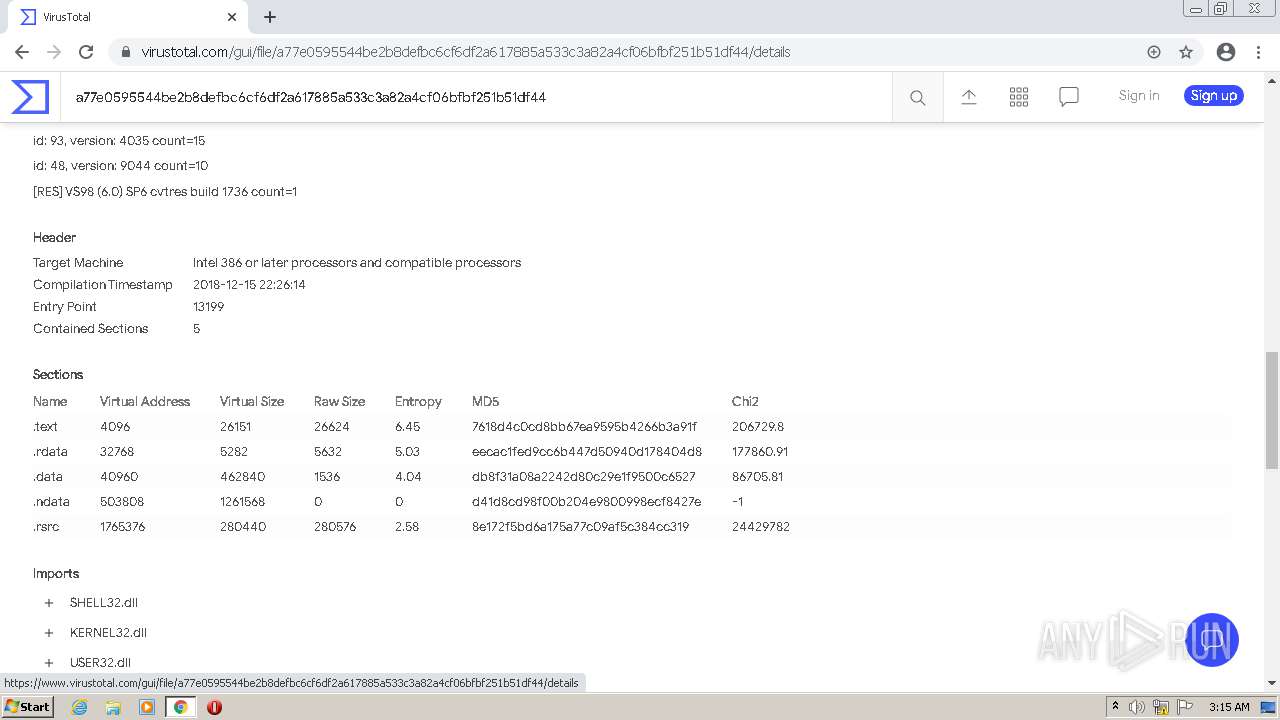Image resolution: width=1280 pixels, height=720 pixels.
Task: Switch to Chrome in the taskbar
Action: tap(180, 707)
